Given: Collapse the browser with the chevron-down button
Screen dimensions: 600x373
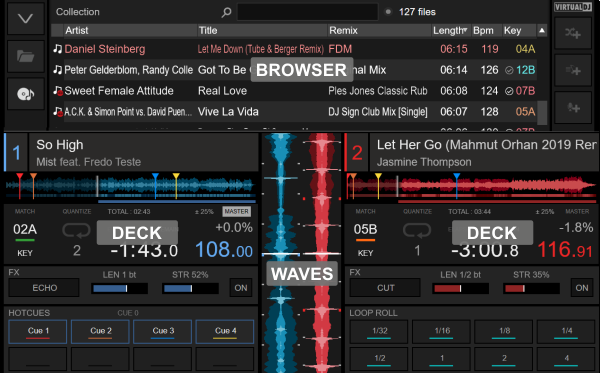Looking at the screenshot, I should [x=26, y=19].
